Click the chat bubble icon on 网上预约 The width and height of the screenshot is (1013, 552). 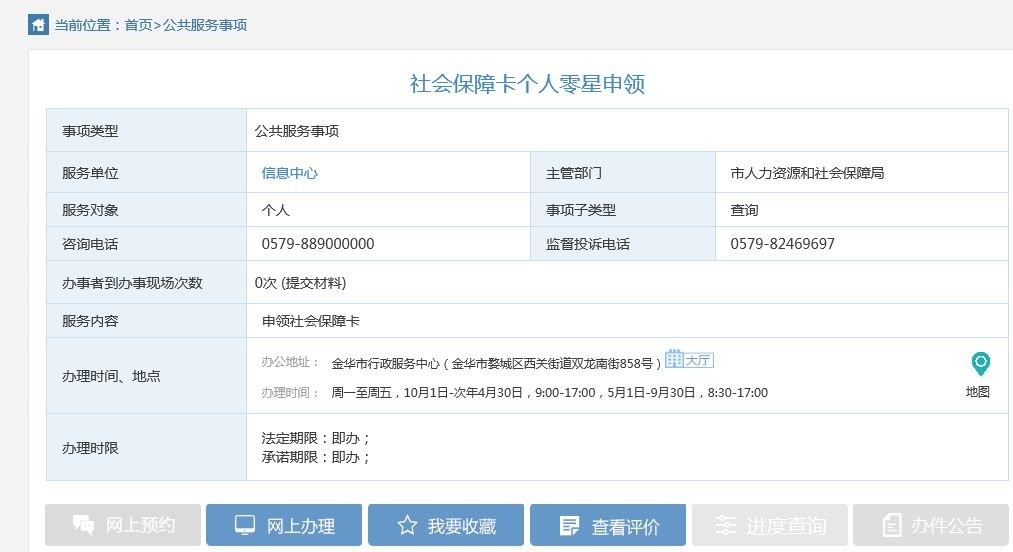click(x=83, y=525)
